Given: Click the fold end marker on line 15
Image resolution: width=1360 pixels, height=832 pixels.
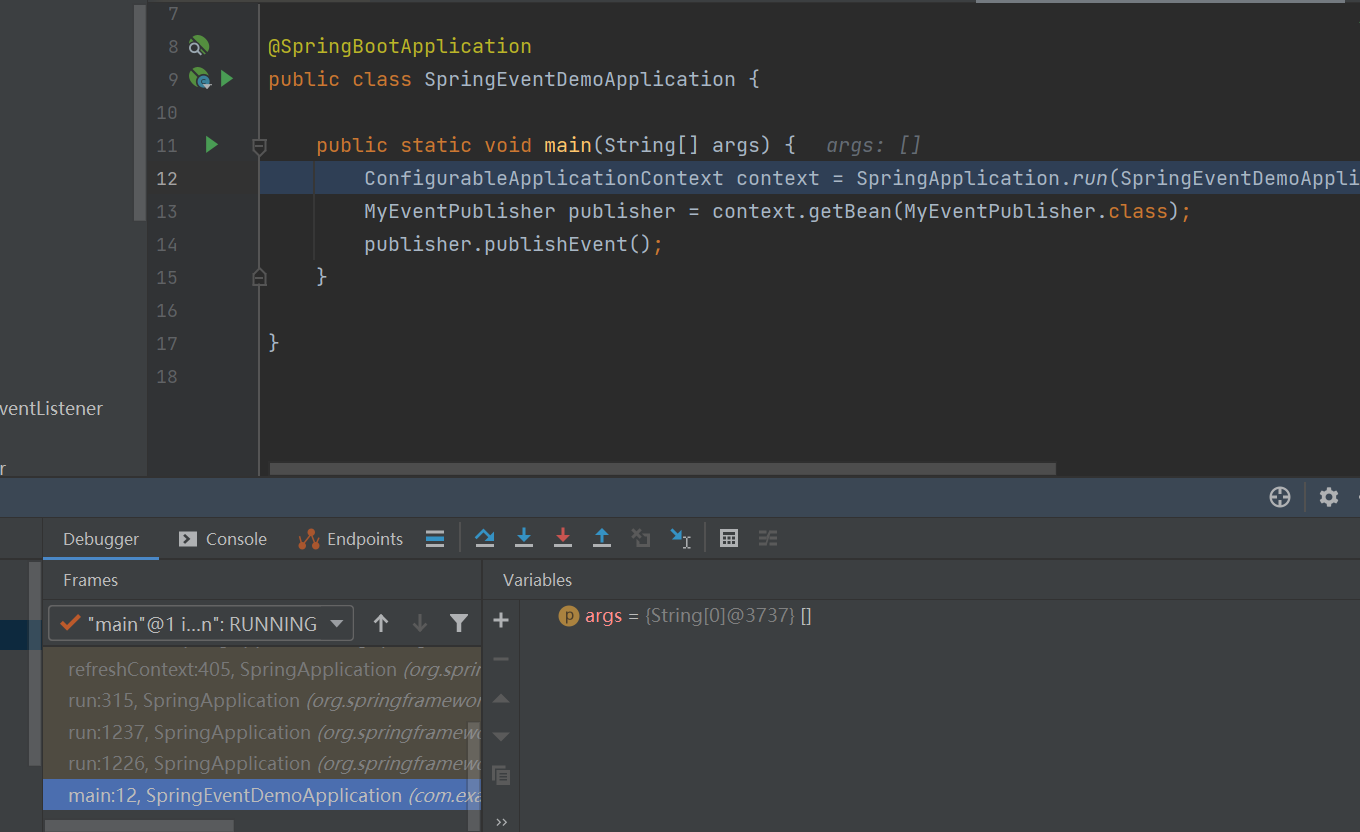Looking at the screenshot, I should (259, 277).
